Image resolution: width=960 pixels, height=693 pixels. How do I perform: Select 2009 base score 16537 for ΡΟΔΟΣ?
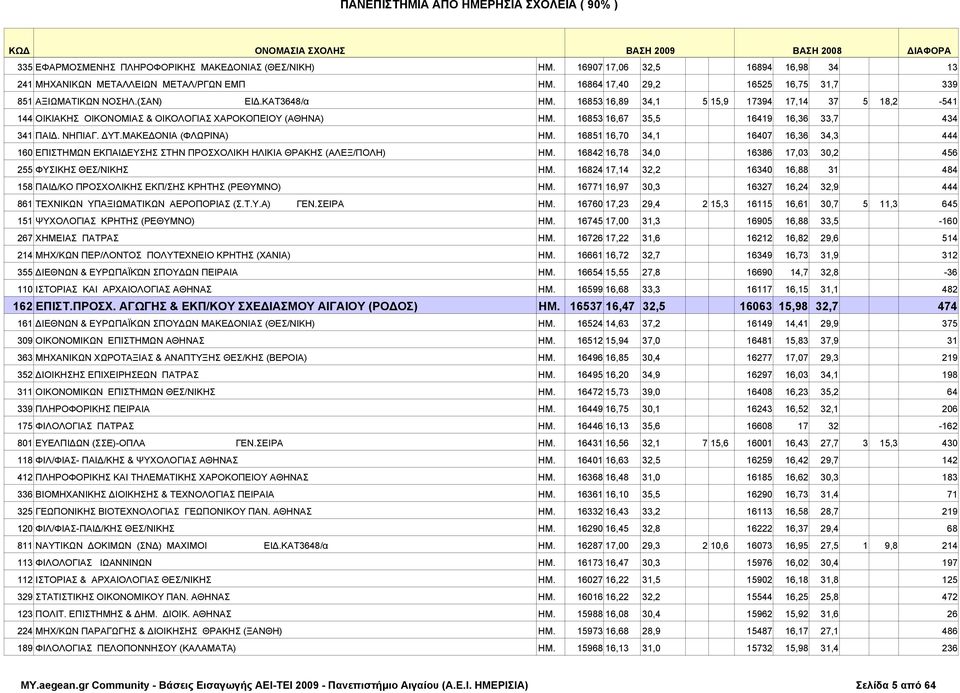586,306
